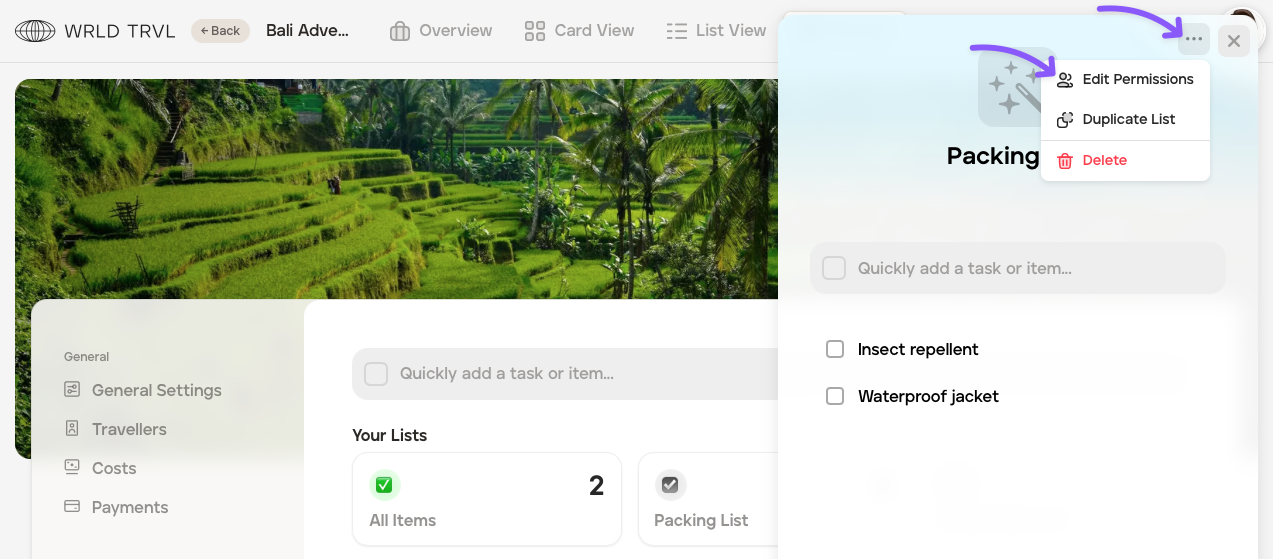
Task: Tick the Waterproof jacket checkbox
Action: click(x=835, y=396)
